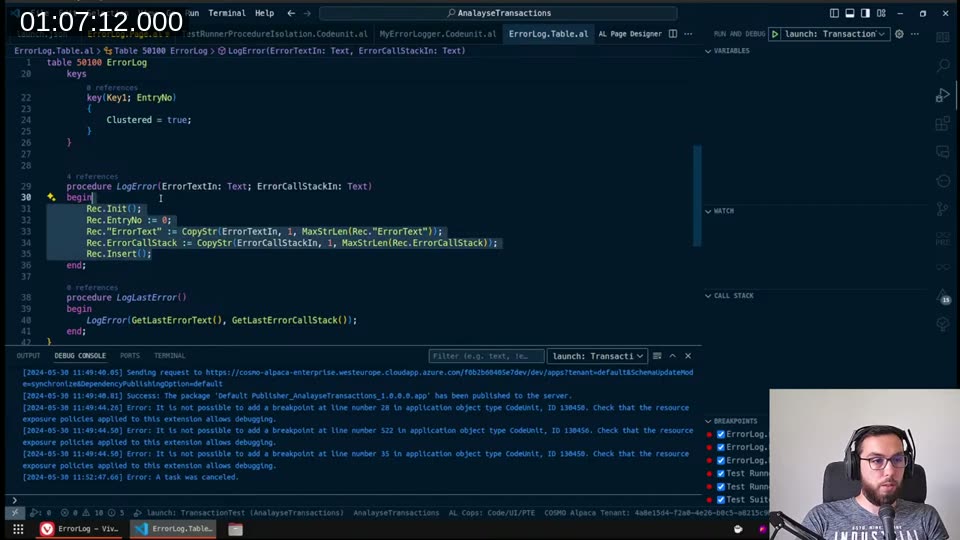Switch to the PORTS panel tab
This screenshot has width=960, height=540.
(130, 356)
